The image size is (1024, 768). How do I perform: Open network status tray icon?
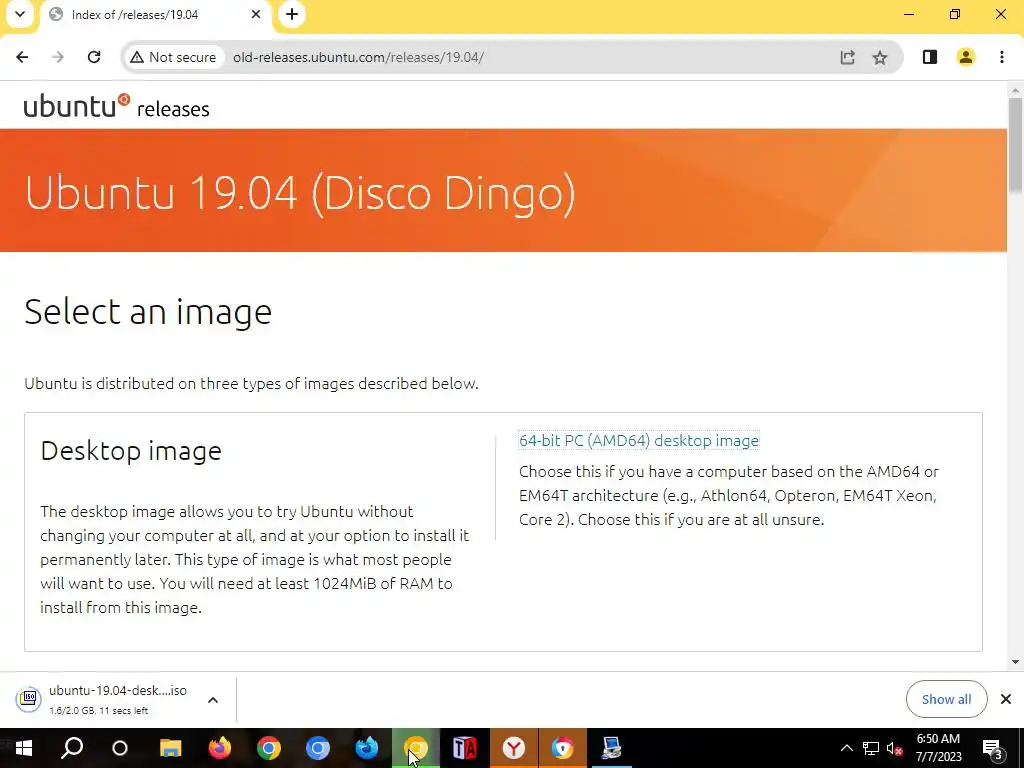[871, 748]
